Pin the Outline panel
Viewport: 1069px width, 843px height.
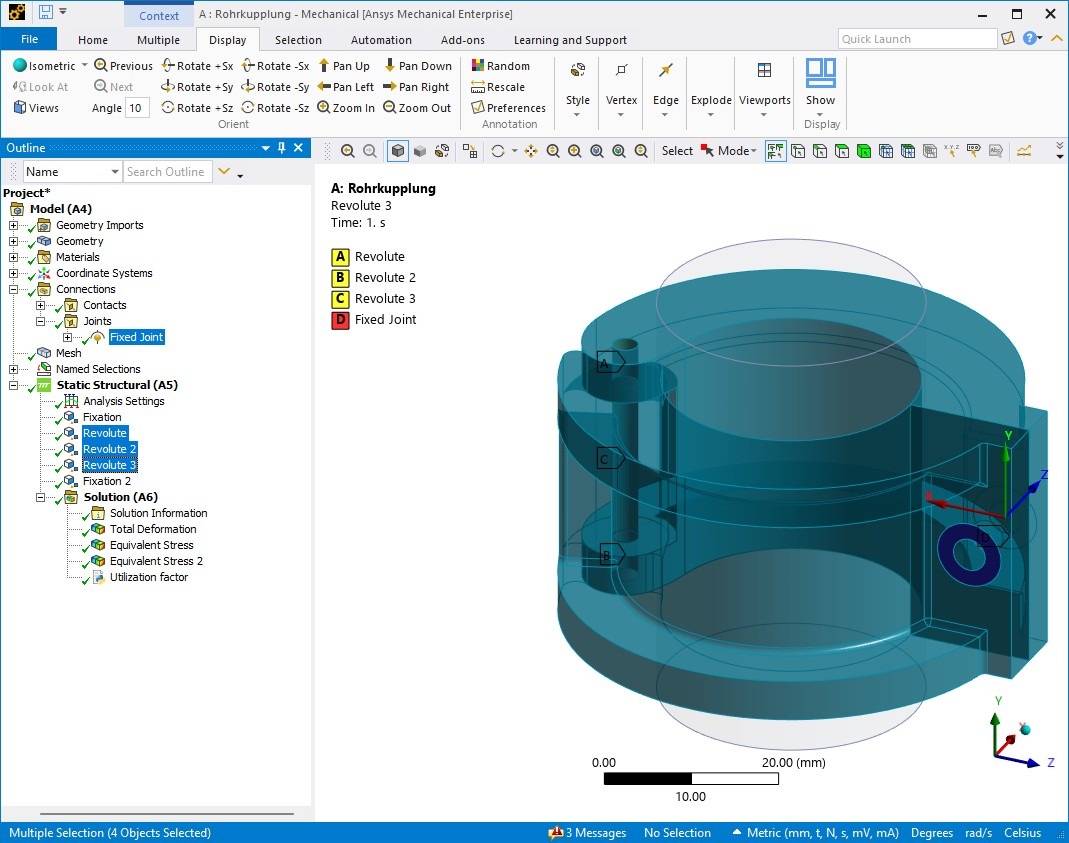point(282,148)
